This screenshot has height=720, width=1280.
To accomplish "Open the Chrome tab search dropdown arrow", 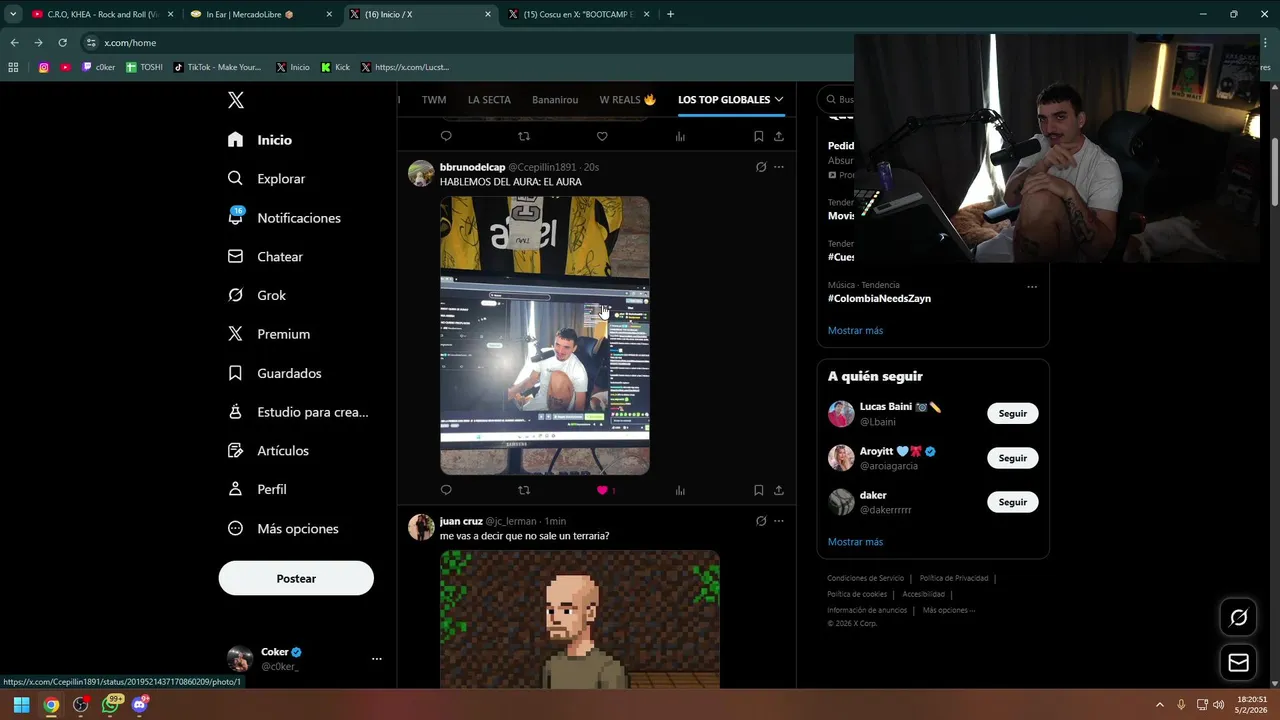I will click(13, 14).
